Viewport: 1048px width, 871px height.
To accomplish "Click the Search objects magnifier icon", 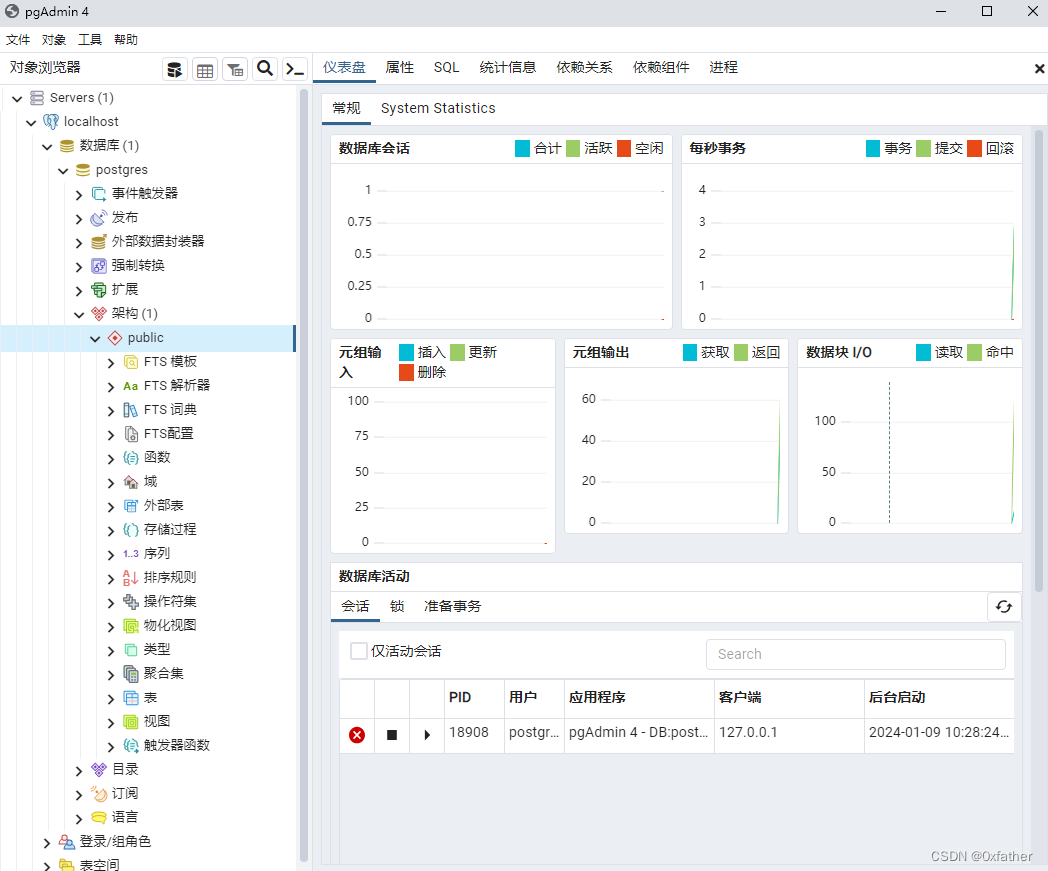I will point(265,68).
